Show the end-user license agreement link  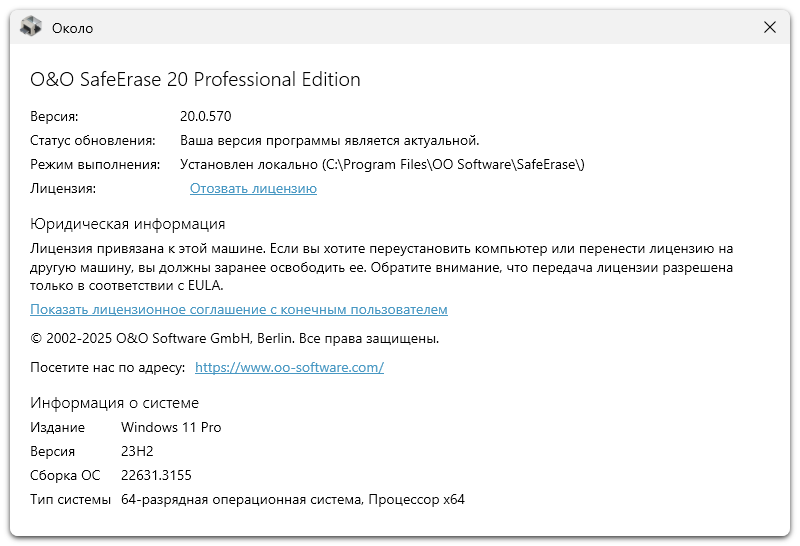tap(239, 309)
